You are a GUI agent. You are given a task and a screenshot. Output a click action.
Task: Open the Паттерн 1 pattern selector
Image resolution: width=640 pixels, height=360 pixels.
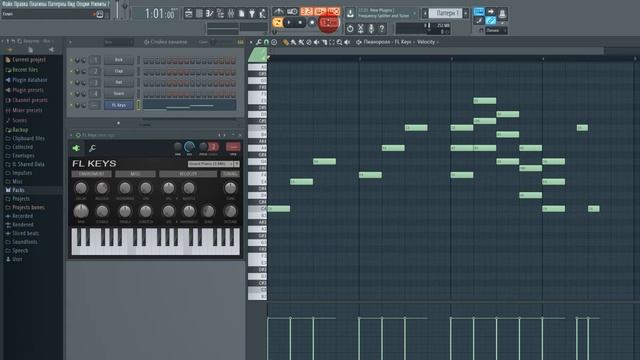point(445,13)
